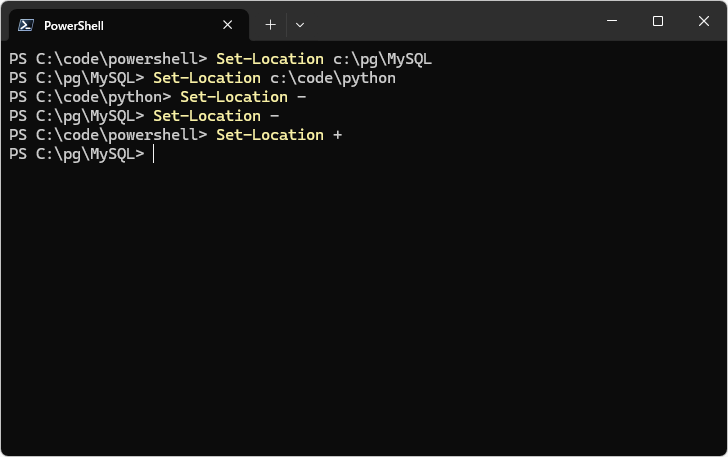Click the plus argument after Set-Location
This screenshot has width=728, height=457.
point(338,135)
